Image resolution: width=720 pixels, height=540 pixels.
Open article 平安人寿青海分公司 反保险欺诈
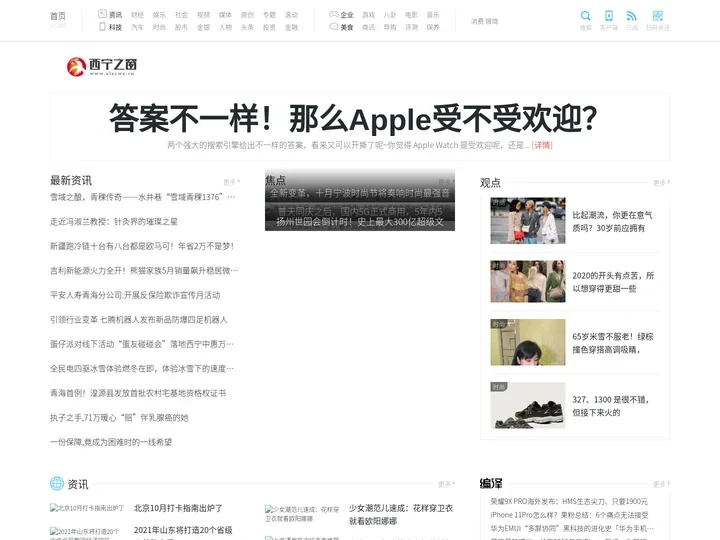(135, 295)
